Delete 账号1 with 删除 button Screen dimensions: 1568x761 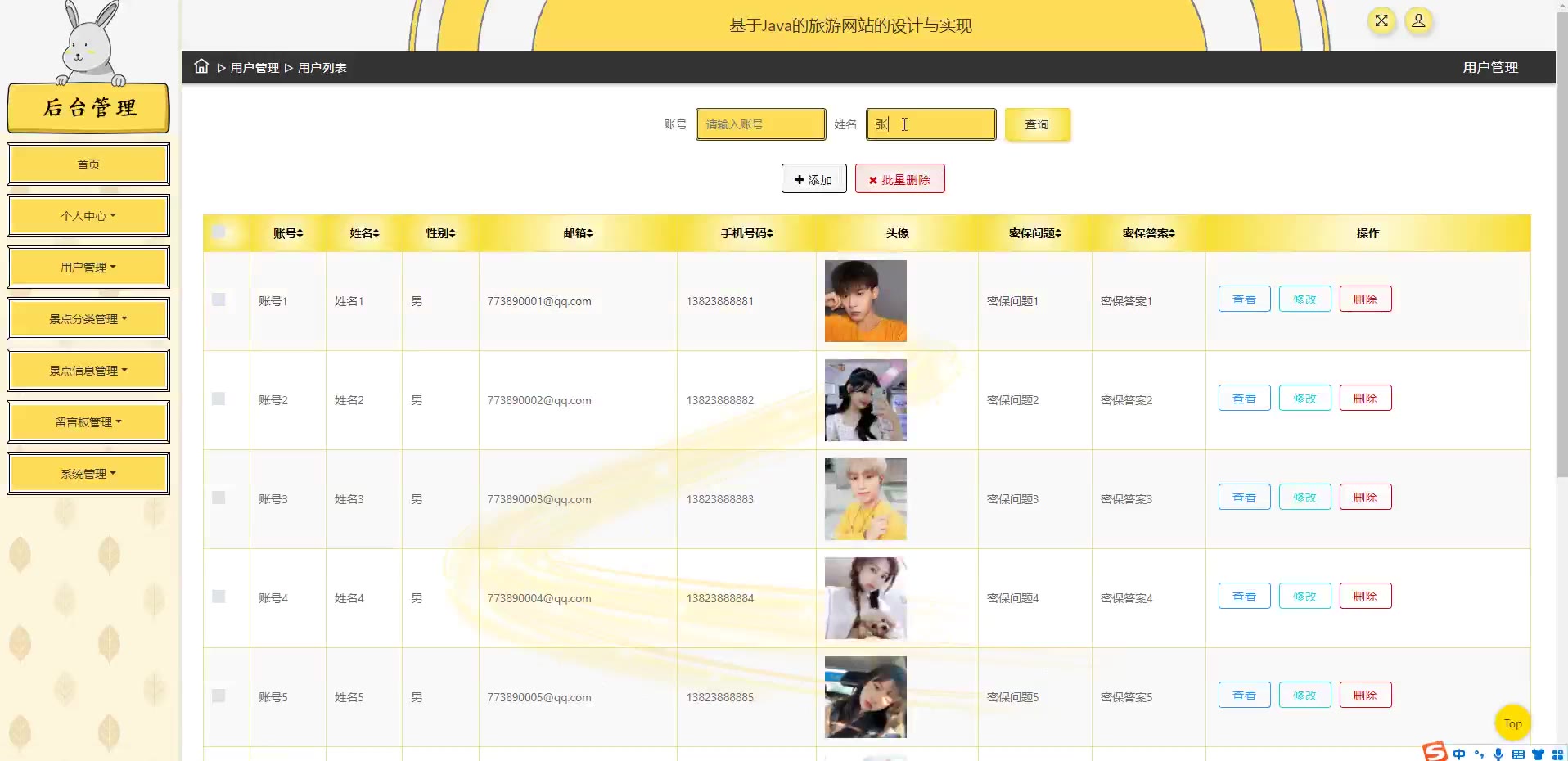[x=1365, y=299]
